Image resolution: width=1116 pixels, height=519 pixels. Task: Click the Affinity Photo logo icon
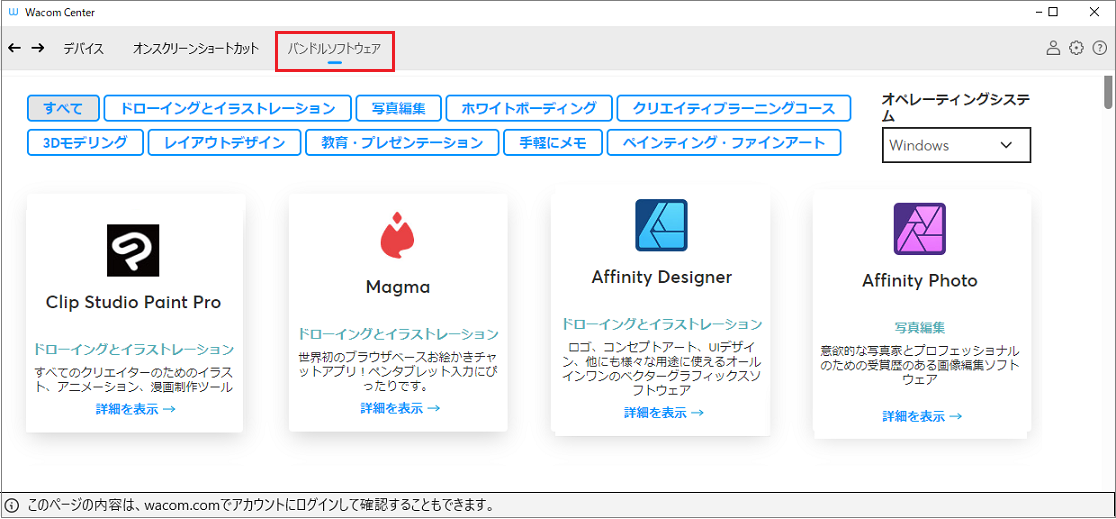pyautogui.click(x=920, y=229)
